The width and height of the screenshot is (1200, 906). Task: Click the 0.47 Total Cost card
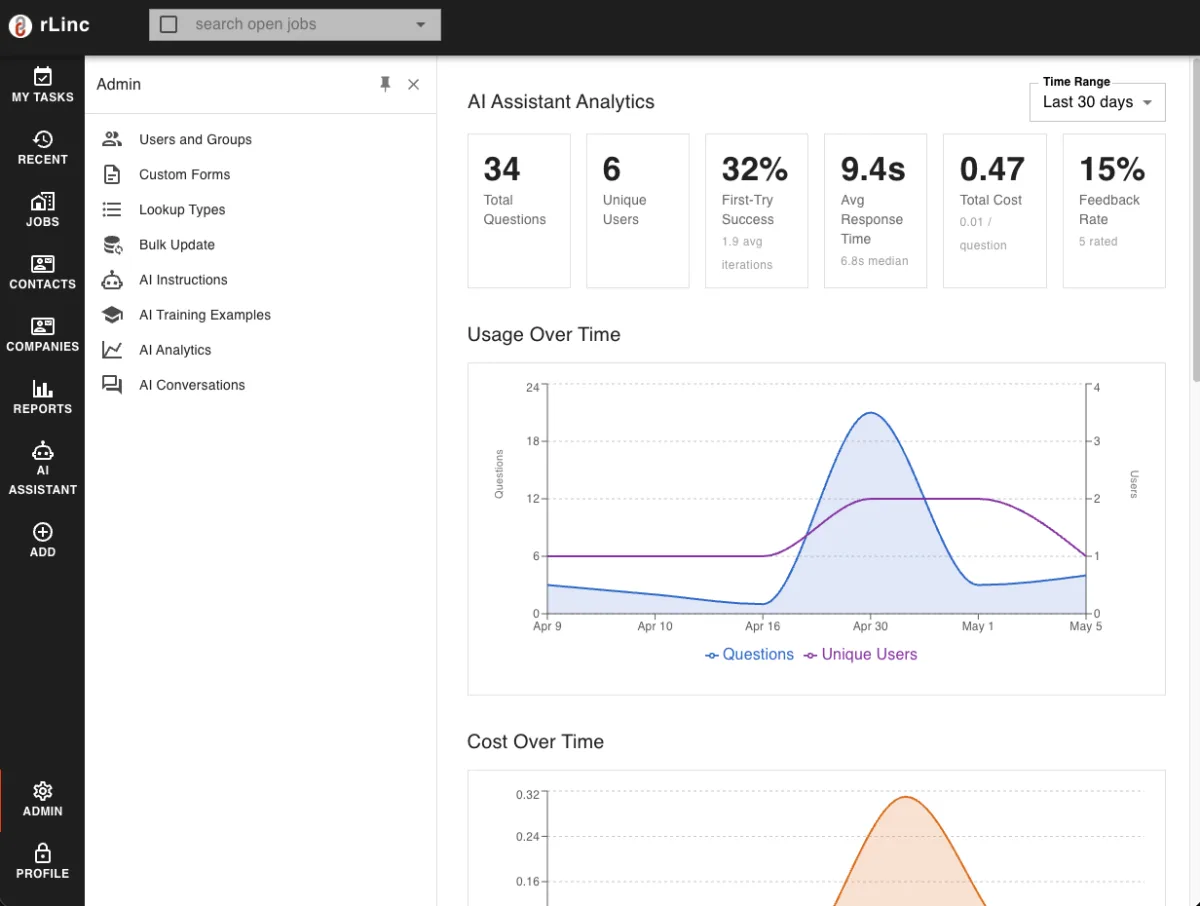coord(994,211)
